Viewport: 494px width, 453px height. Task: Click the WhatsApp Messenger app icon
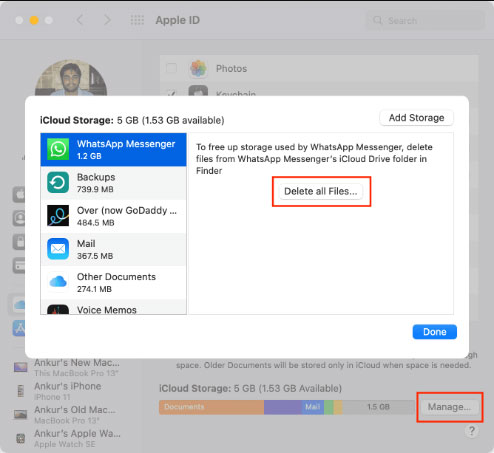(58, 149)
